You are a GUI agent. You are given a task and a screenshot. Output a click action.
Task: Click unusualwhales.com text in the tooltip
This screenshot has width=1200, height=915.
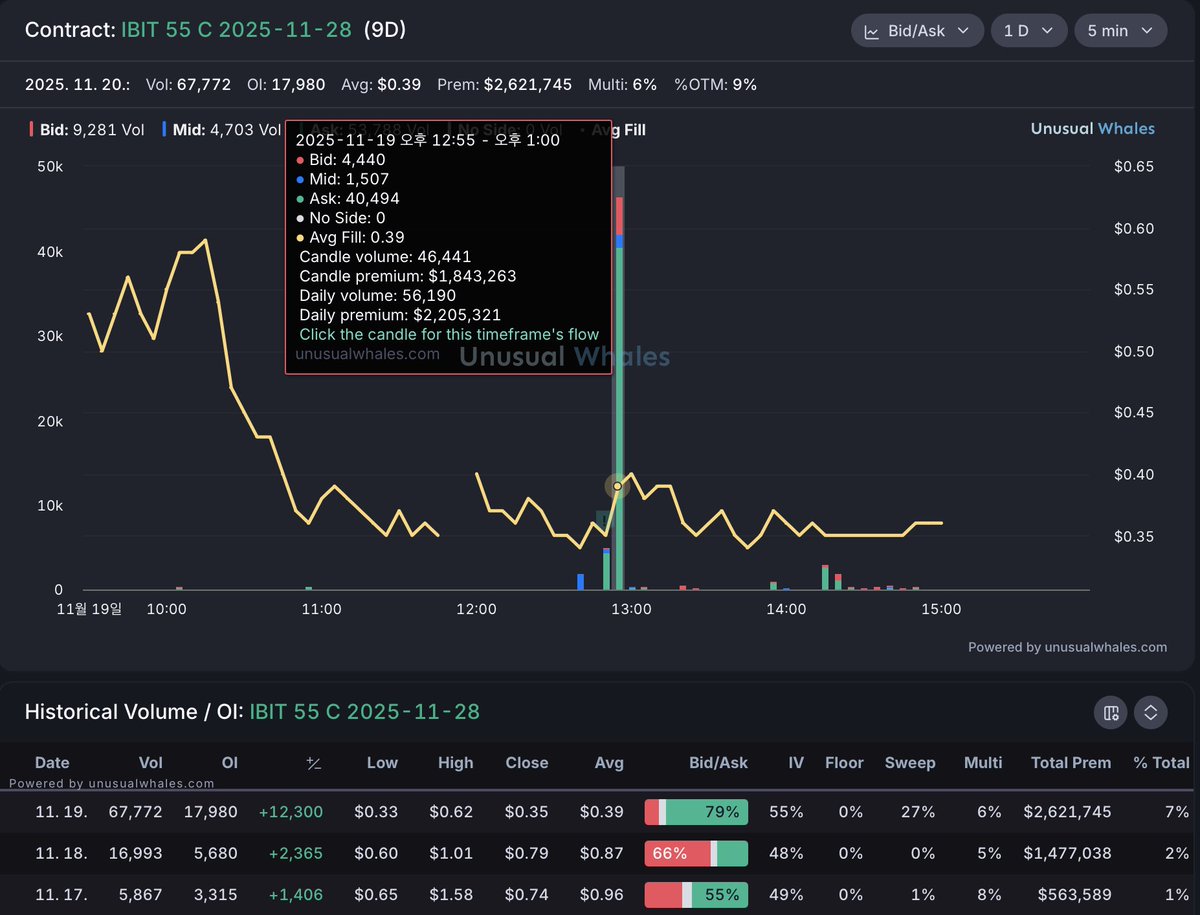click(x=367, y=353)
